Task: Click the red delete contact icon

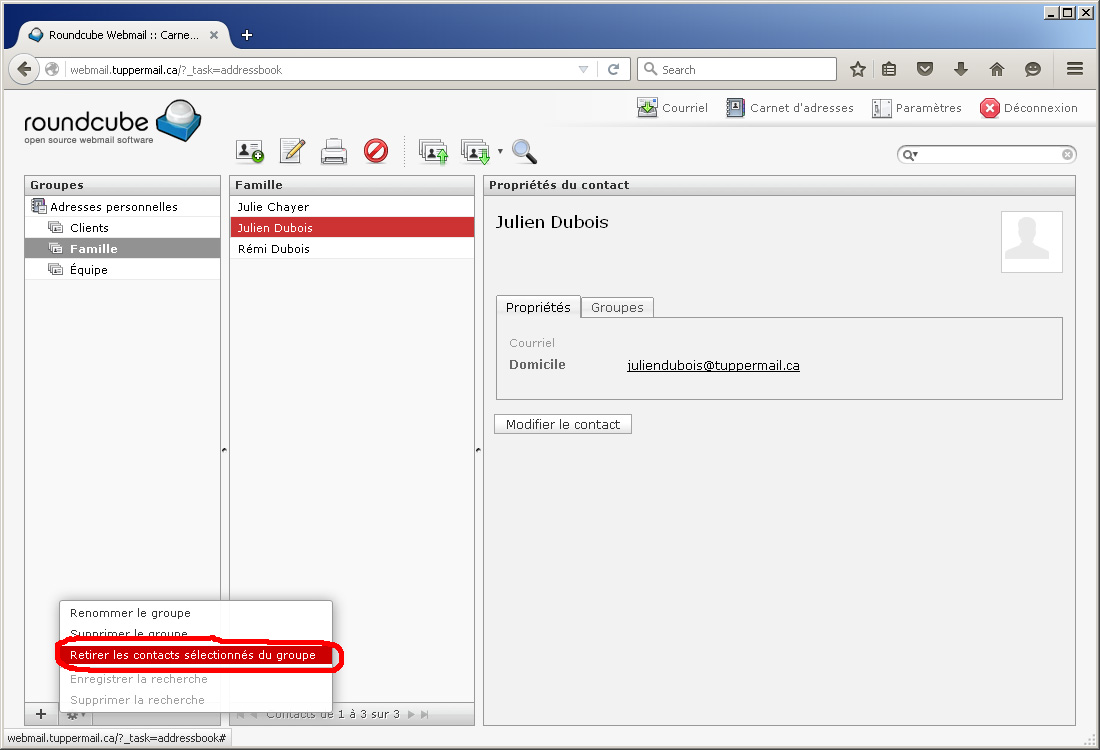Action: pos(375,151)
